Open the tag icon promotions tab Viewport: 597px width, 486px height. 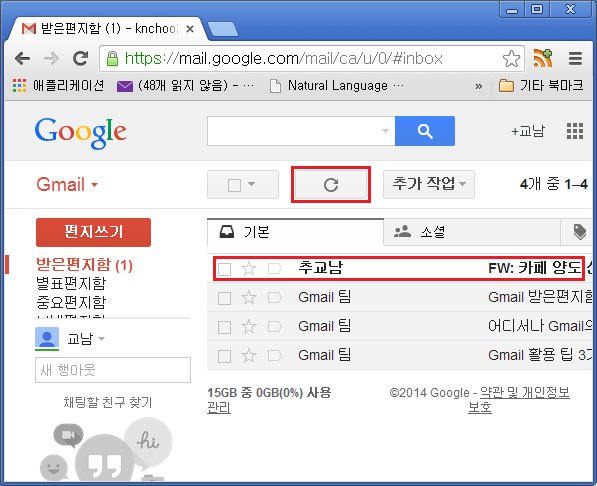pyautogui.click(x=579, y=232)
